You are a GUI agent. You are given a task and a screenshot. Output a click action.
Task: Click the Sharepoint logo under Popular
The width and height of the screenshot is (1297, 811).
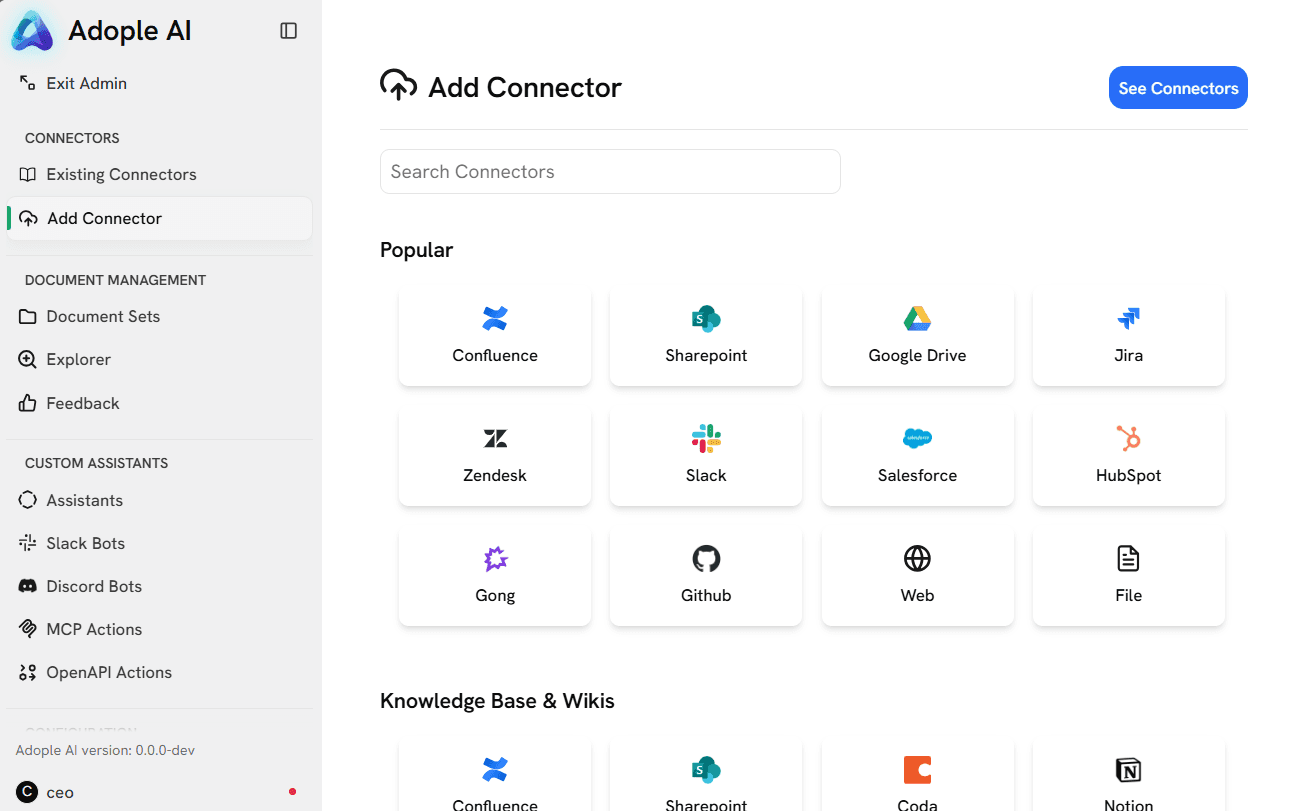[x=706, y=319]
